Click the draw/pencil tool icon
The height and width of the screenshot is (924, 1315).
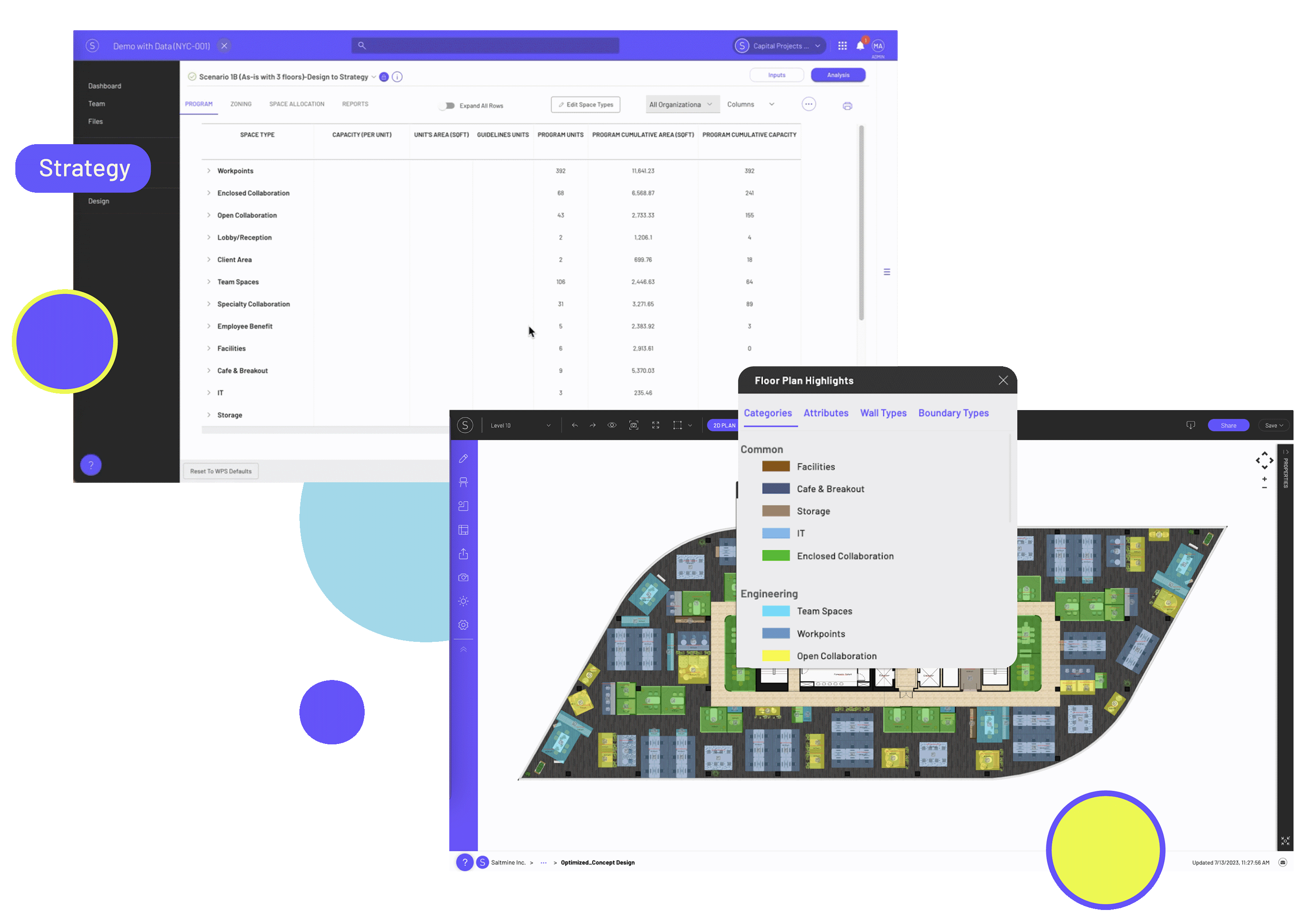464,458
